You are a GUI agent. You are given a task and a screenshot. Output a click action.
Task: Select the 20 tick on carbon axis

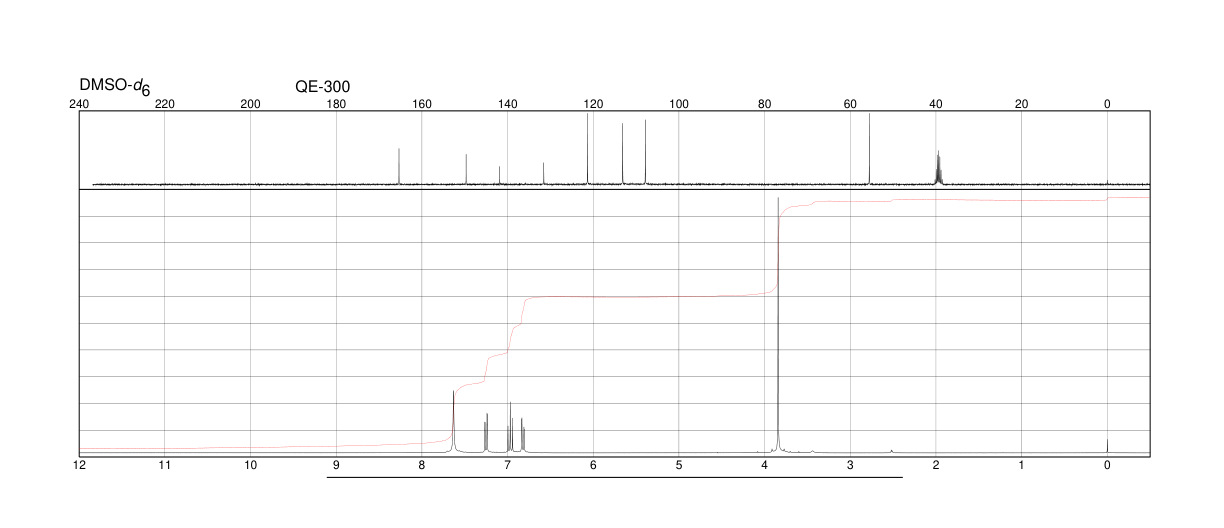tap(1021, 104)
